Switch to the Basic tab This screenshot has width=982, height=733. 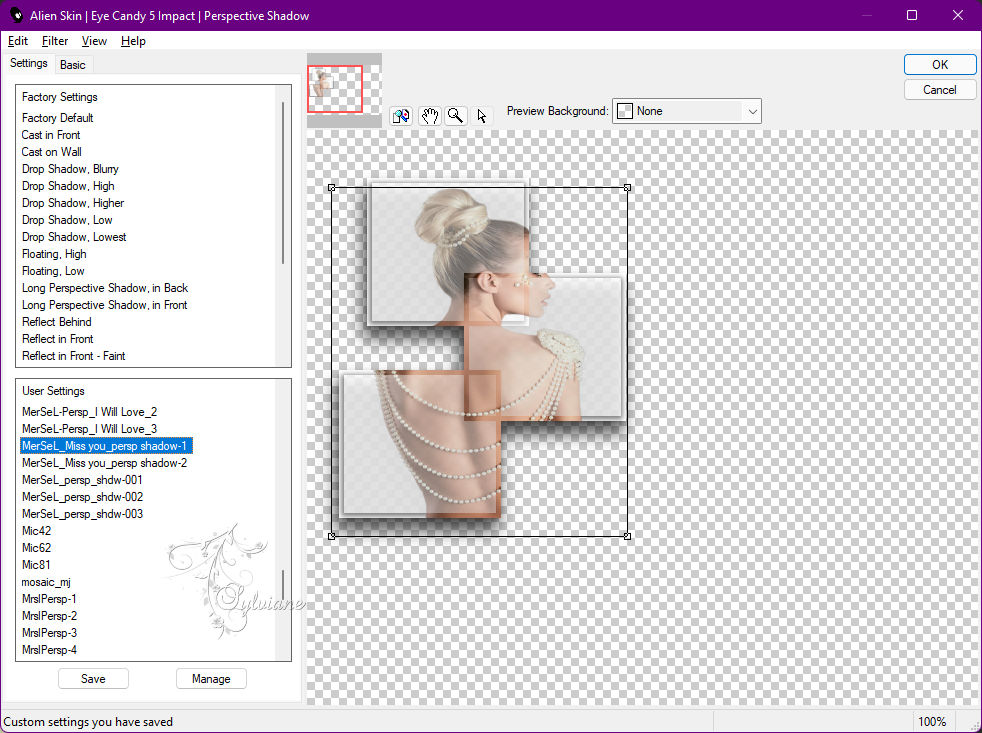click(73, 65)
